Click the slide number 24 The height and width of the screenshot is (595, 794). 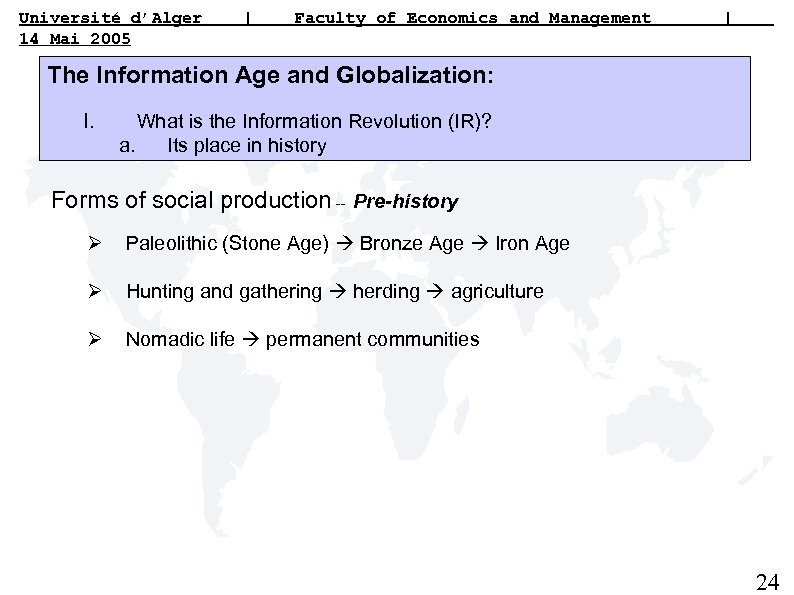tap(767, 582)
